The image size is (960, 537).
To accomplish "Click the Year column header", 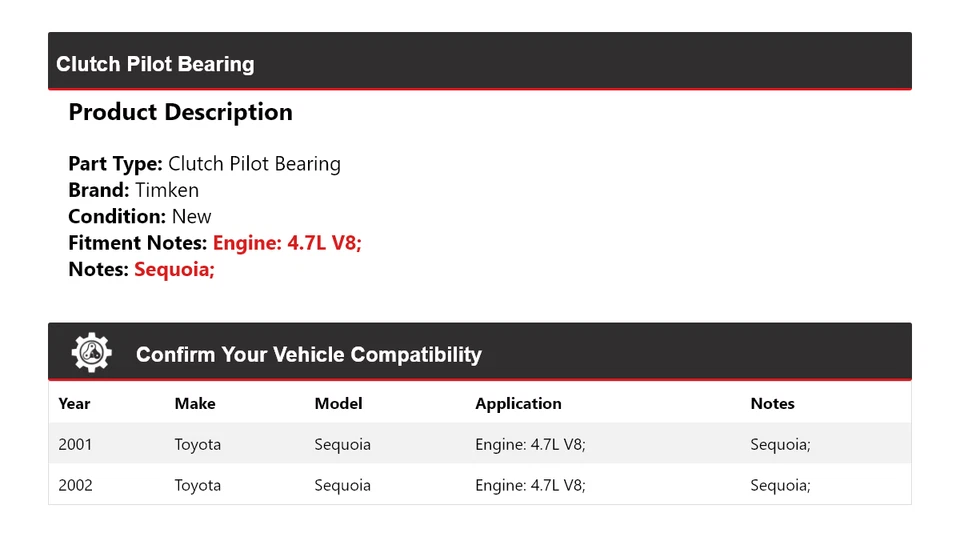I will point(74,404).
